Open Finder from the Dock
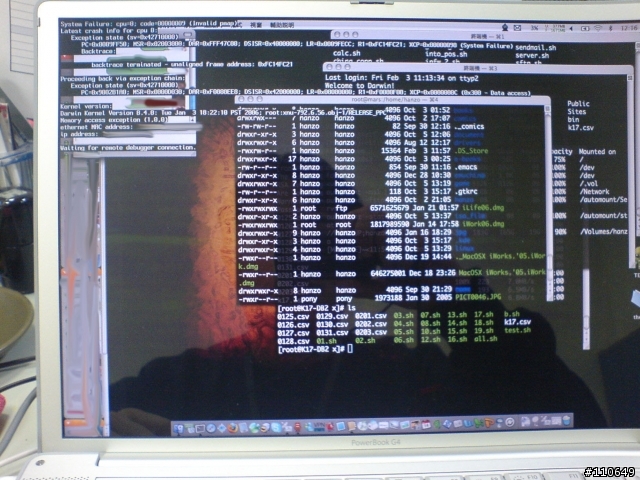This screenshot has width=640, height=480. tap(178, 428)
